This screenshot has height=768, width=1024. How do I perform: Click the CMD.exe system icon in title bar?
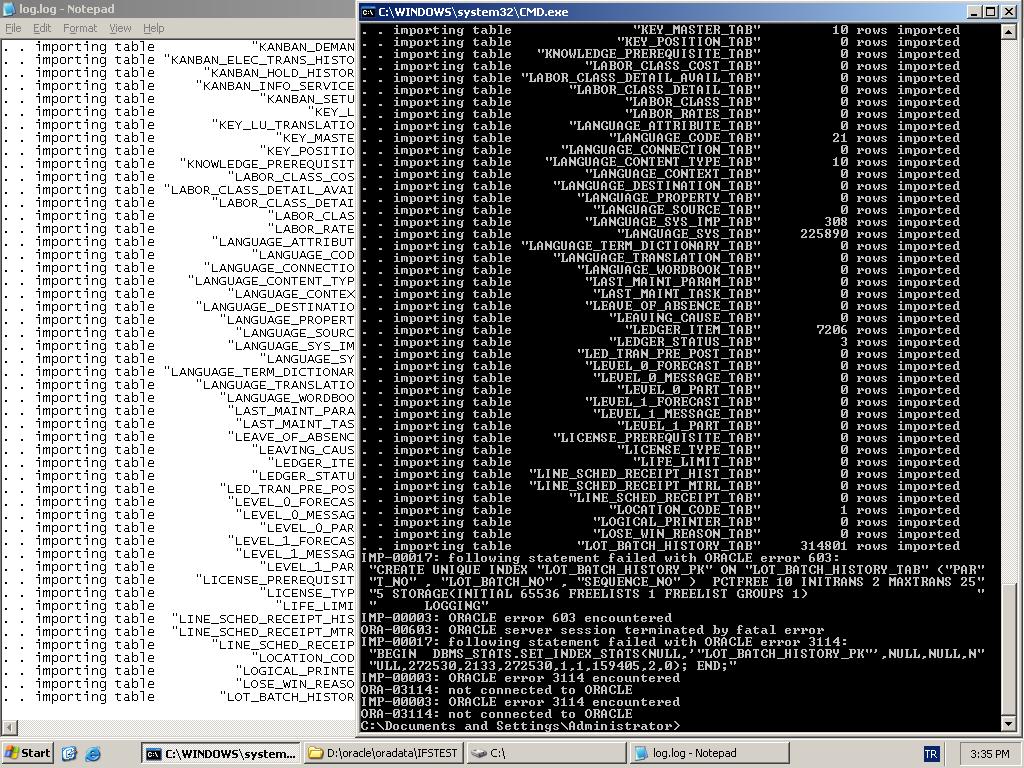pos(368,12)
